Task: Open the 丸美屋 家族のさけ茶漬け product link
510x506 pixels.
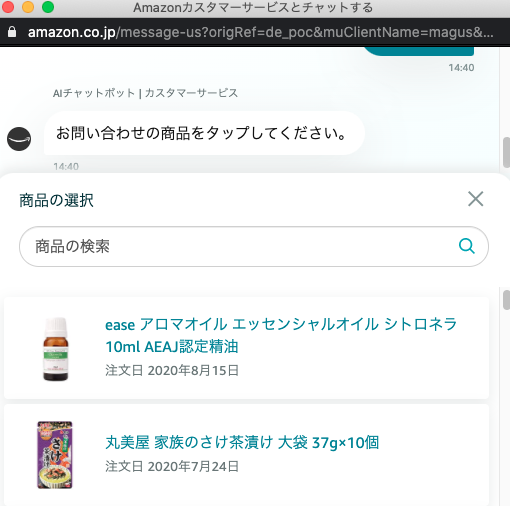Action: pos(242,443)
